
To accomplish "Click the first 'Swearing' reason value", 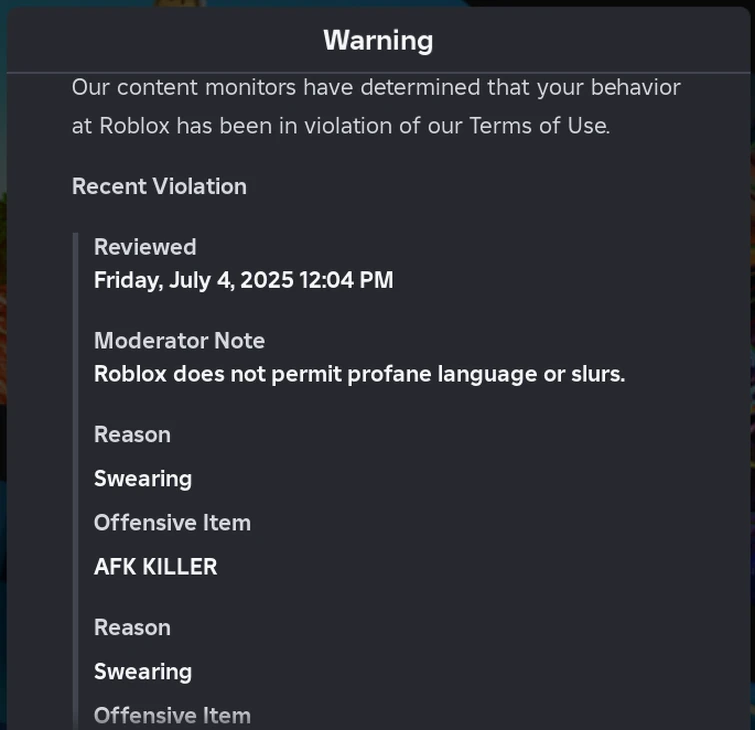I will point(143,479).
